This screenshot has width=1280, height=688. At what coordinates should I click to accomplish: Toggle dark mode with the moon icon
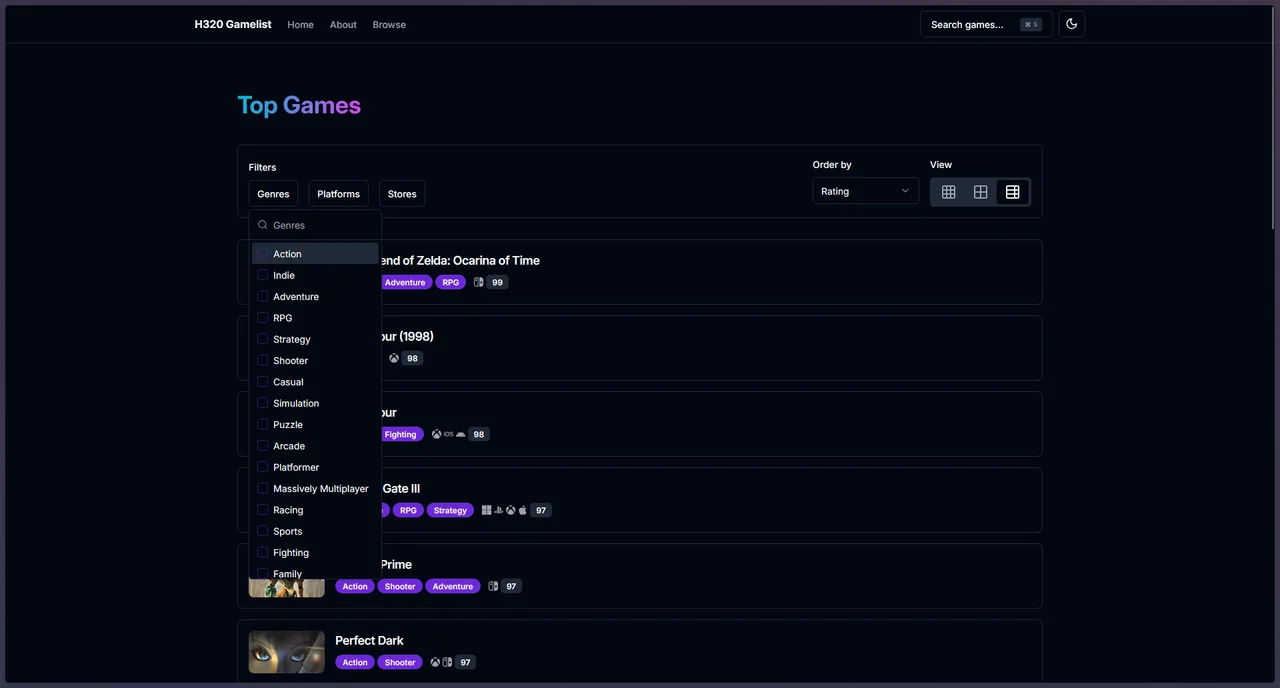(1071, 24)
